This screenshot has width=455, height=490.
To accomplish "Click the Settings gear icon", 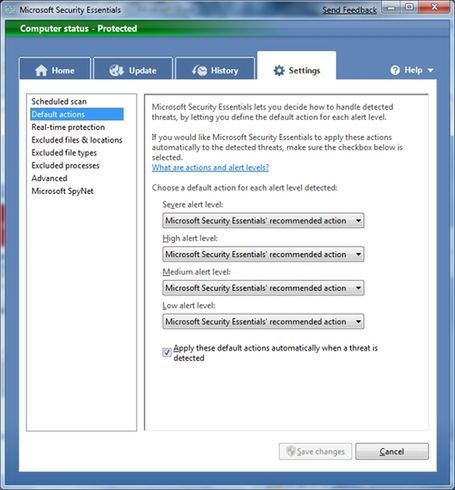I will click(x=279, y=70).
